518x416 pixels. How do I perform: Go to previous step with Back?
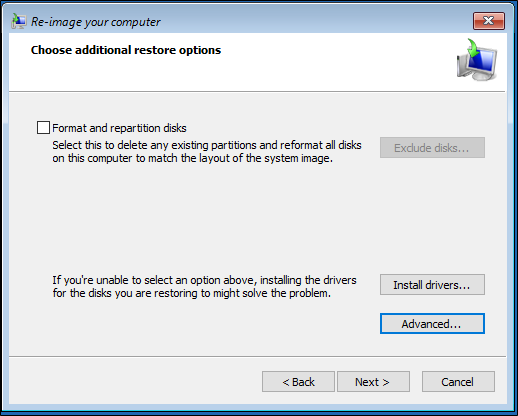(x=298, y=382)
